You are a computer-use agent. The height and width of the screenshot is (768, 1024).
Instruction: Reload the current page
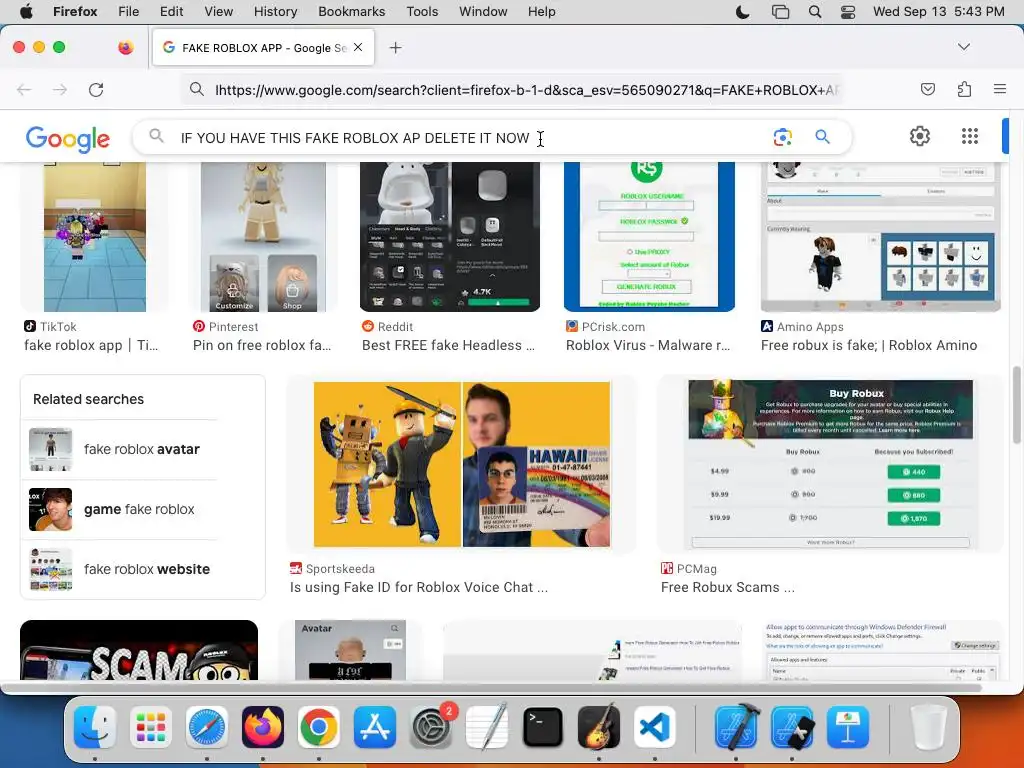[96, 89]
